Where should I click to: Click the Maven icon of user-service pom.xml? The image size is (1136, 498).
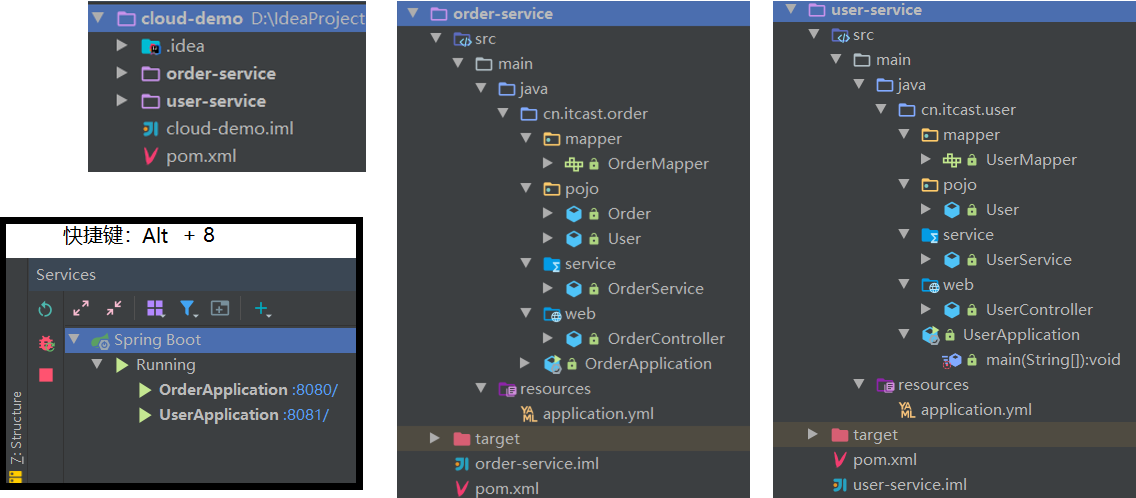pyautogui.click(x=840, y=460)
